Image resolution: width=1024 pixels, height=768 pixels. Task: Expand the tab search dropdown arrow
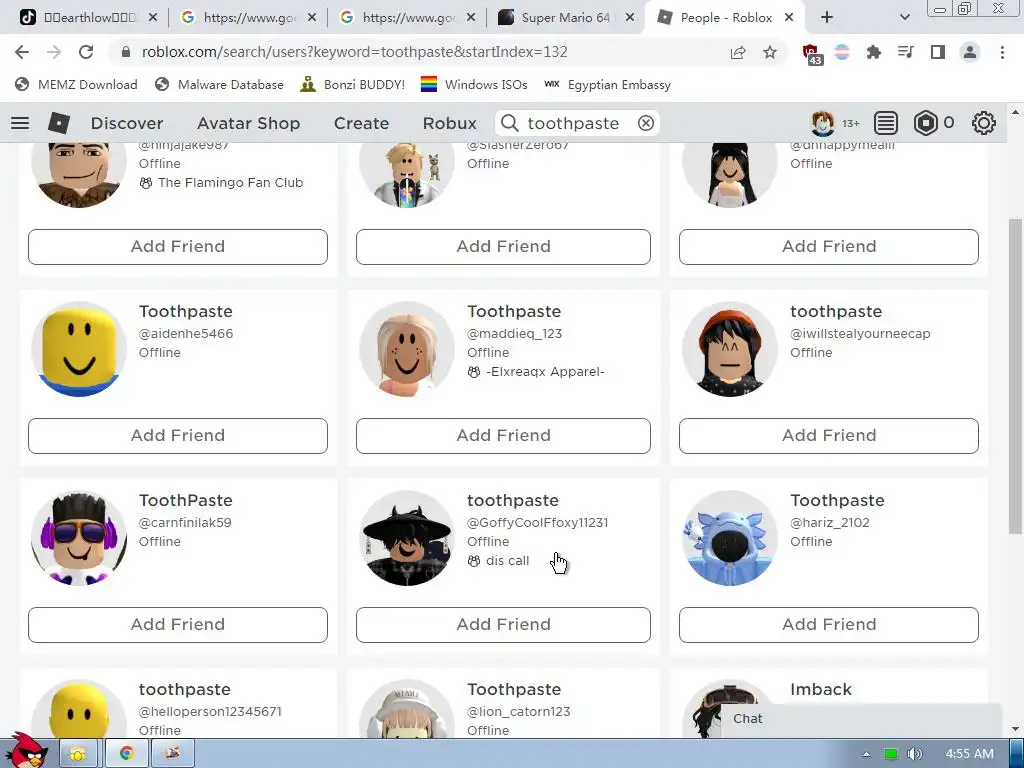[x=904, y=18]
